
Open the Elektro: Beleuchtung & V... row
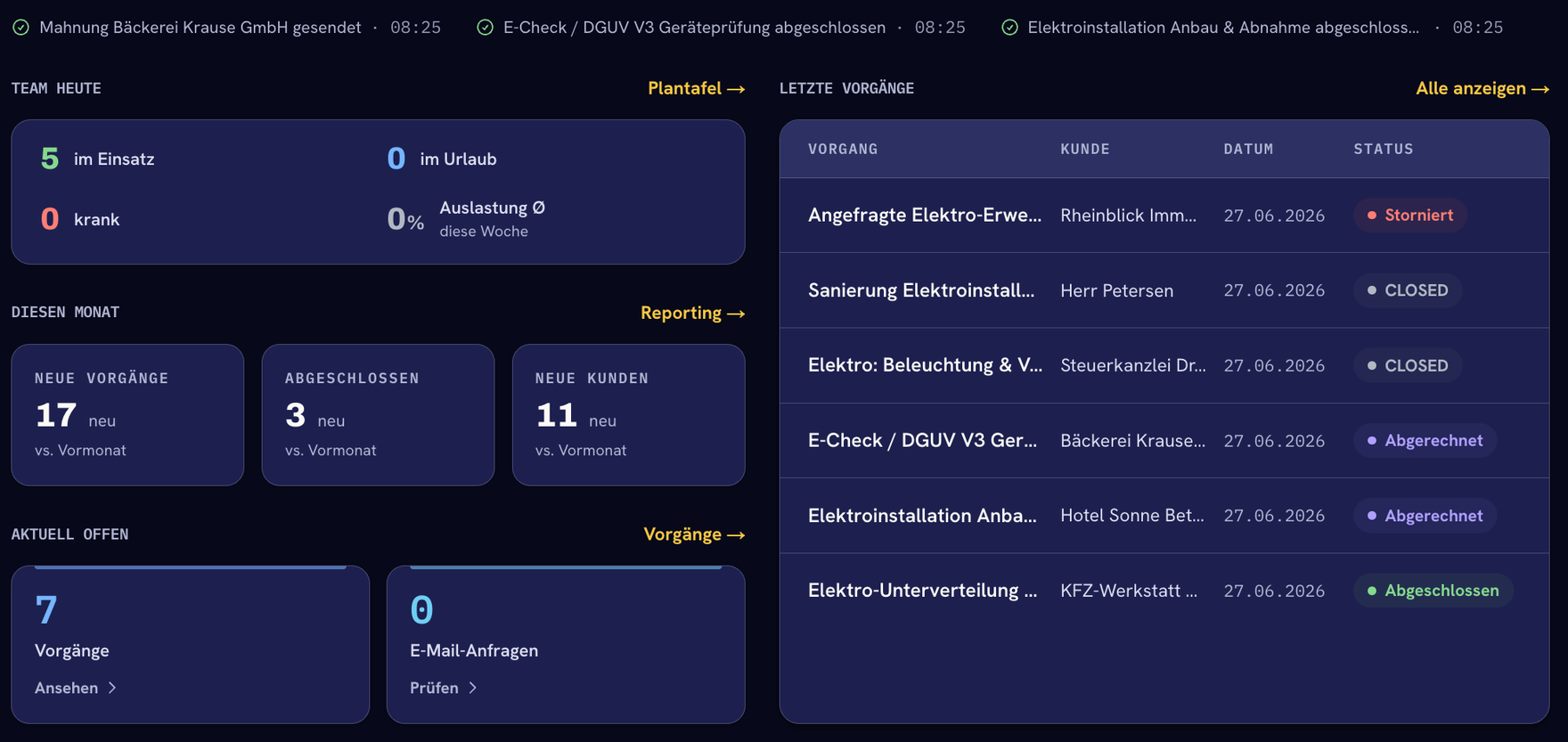(x=1164, y=365)
